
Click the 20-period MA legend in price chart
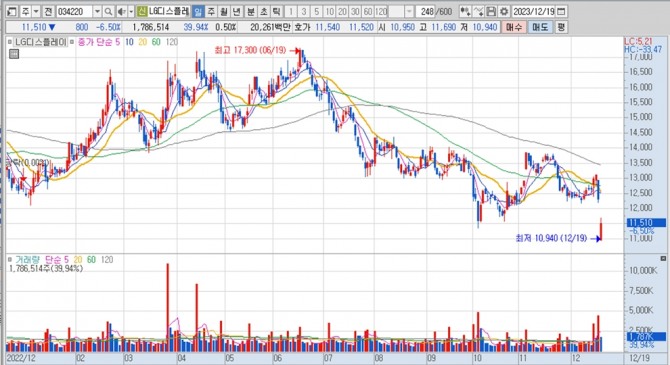[143, 42]
